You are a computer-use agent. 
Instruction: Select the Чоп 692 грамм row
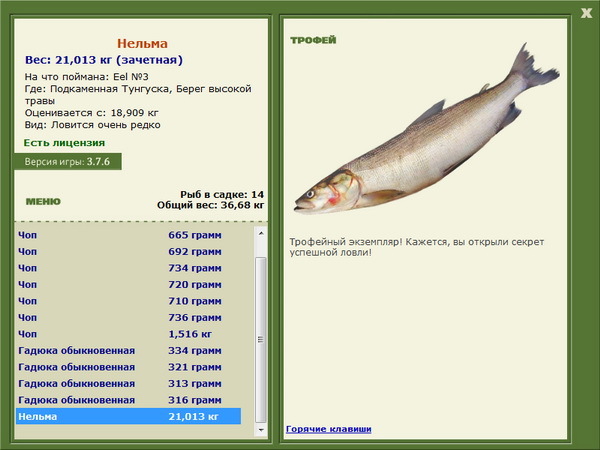(128, 251)
